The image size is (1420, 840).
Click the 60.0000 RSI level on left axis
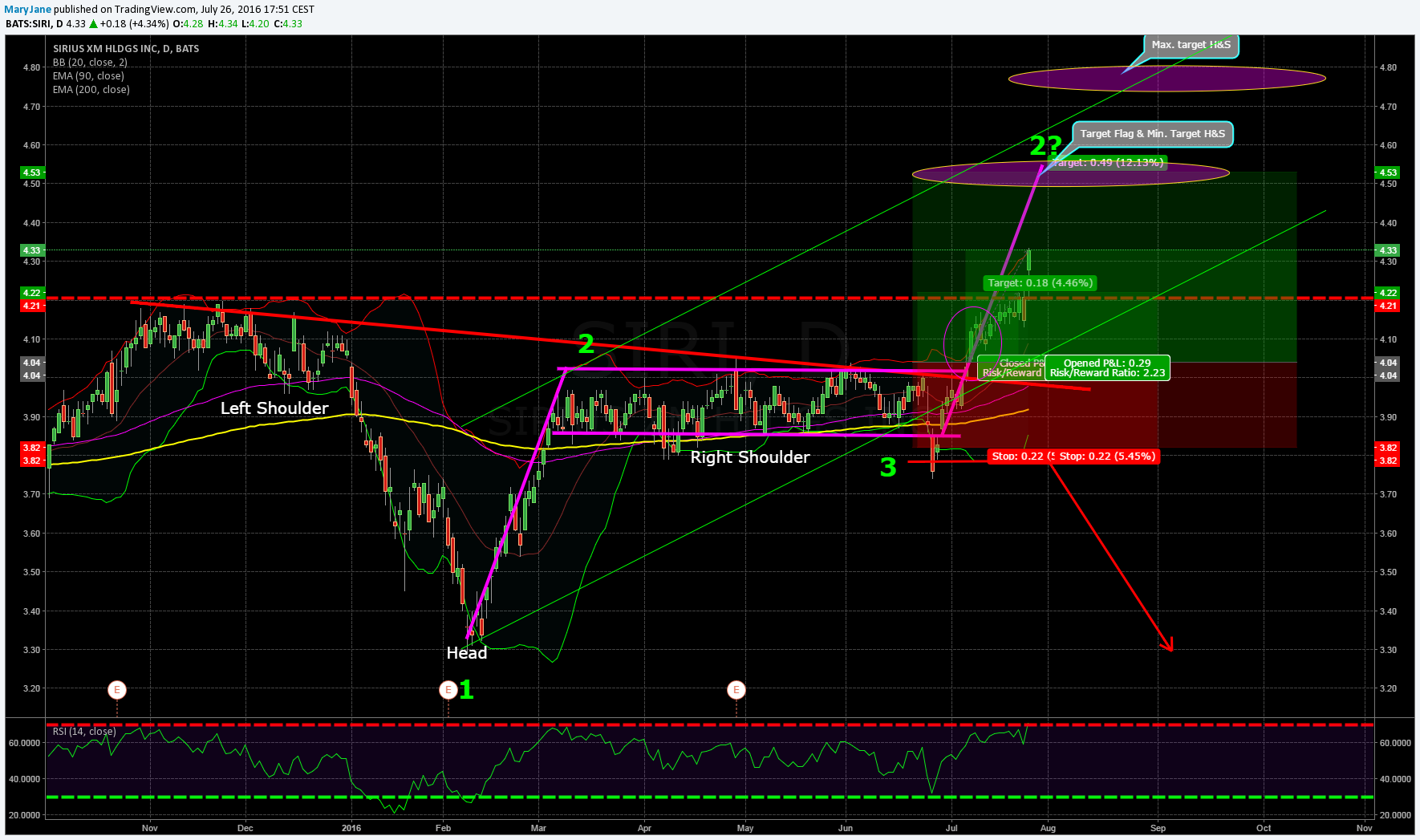(x=24, y=743)
